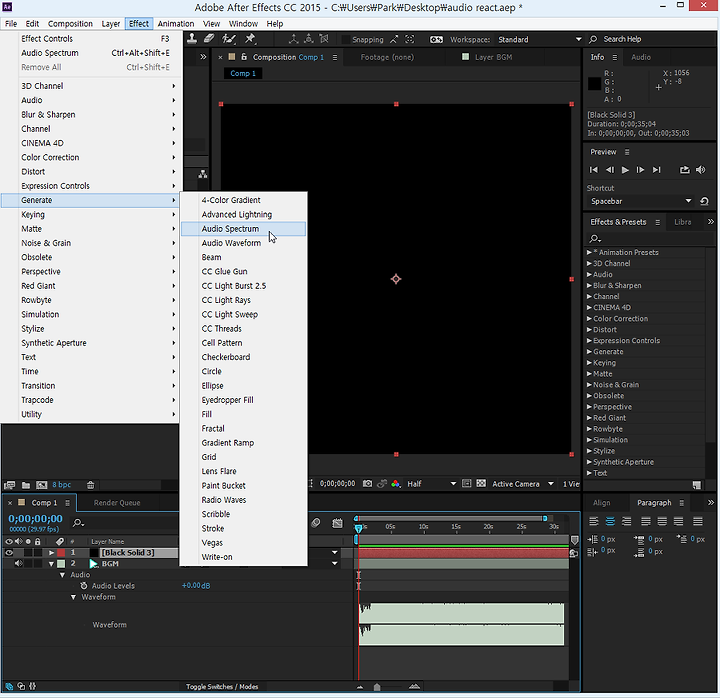Click the left align text icon
Image resolution: width=720 pixels, height=698 pixels.
click(x=594, y=521)
